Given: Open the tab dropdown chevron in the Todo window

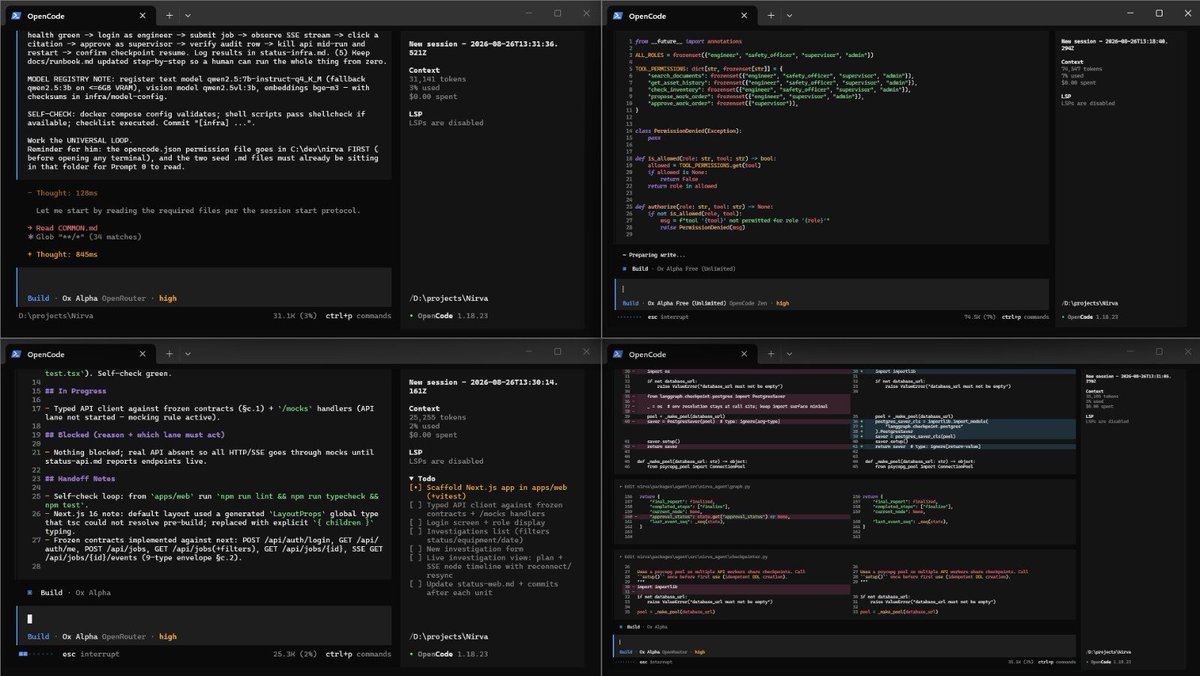Looking at the screenshot, I should [x=187, y=353].
